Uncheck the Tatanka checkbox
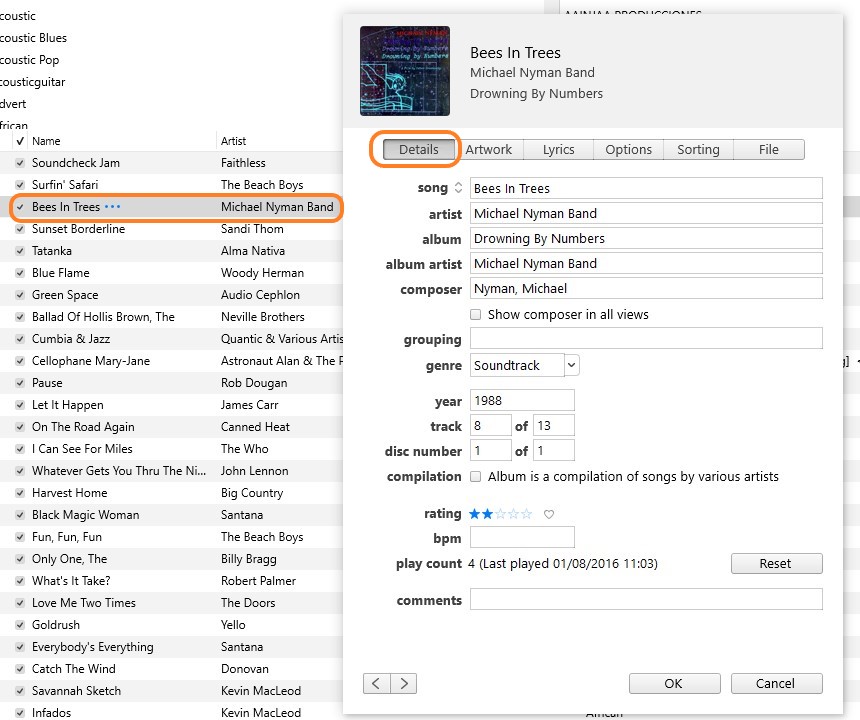The height and width of the screenshot is (720, 860). (x=20, y=251)
